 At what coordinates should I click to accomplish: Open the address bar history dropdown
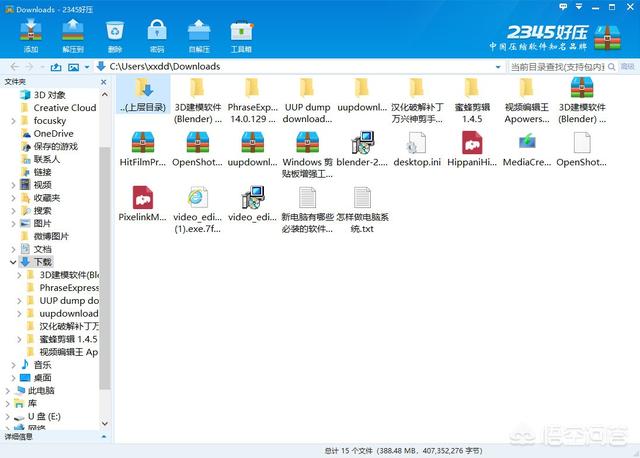pos(498,67)
